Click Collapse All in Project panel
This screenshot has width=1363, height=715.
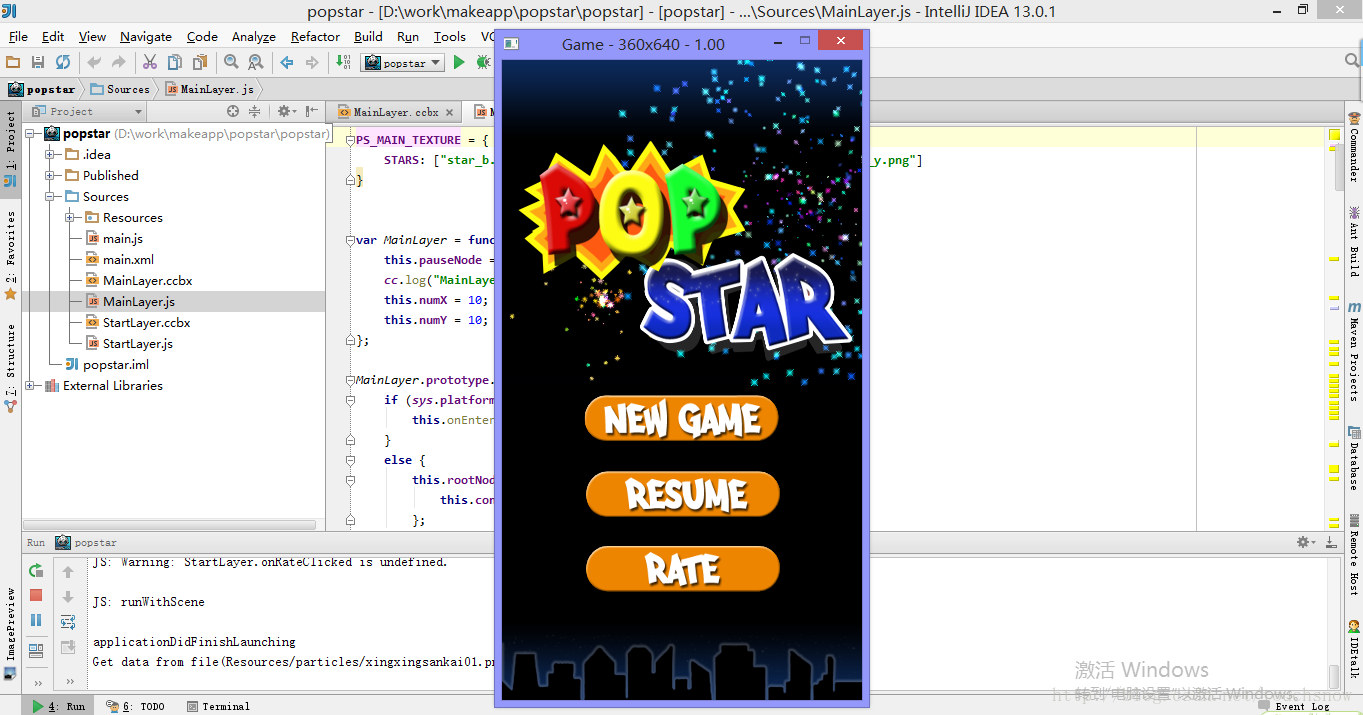(254, 111)
